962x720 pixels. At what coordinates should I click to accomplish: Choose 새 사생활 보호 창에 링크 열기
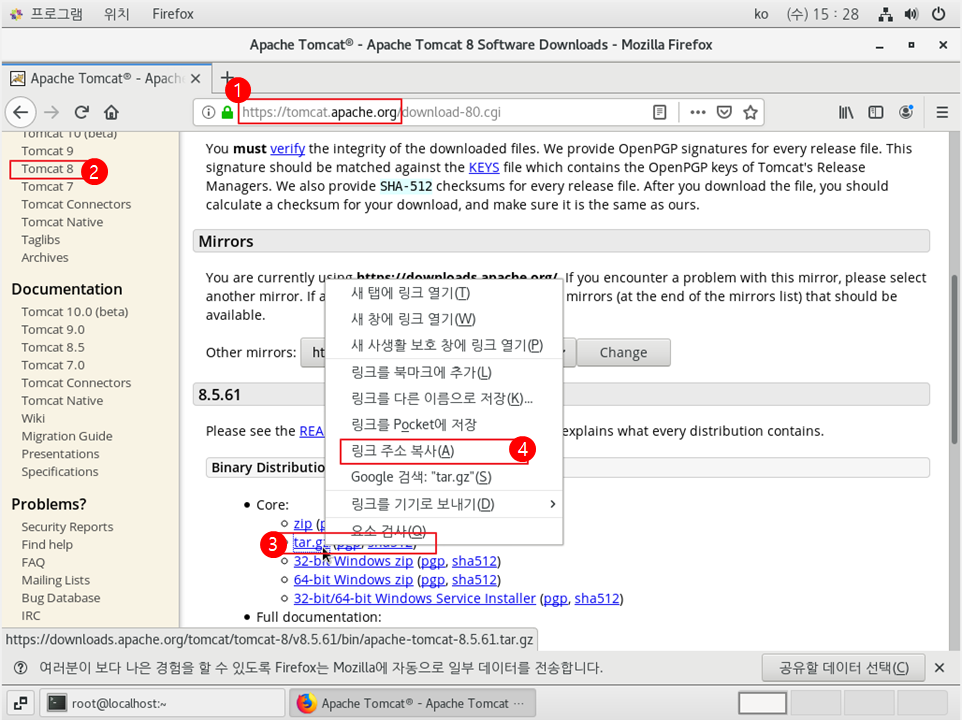coord(444,345)
